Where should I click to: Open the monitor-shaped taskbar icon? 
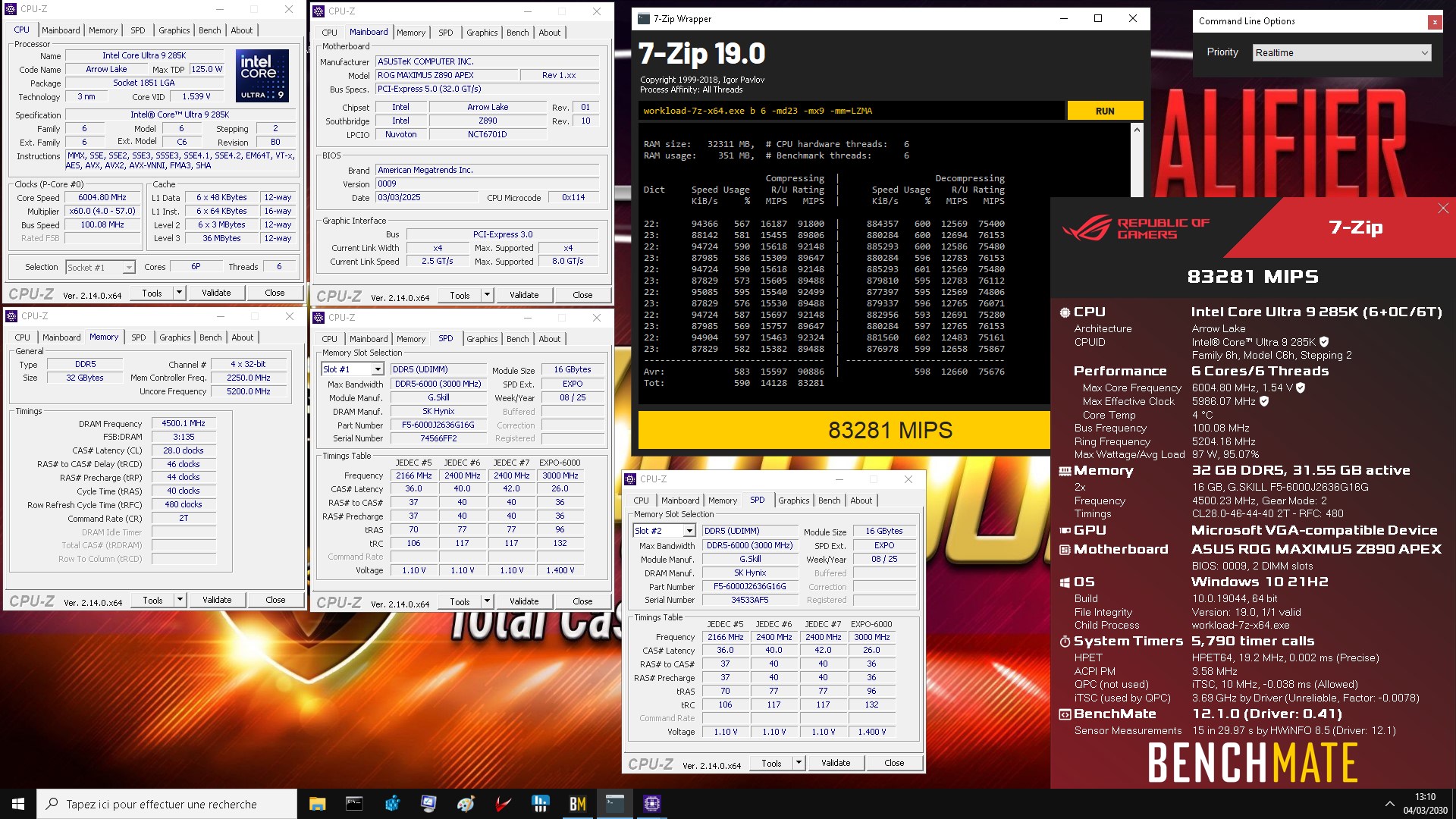[428, 804]
